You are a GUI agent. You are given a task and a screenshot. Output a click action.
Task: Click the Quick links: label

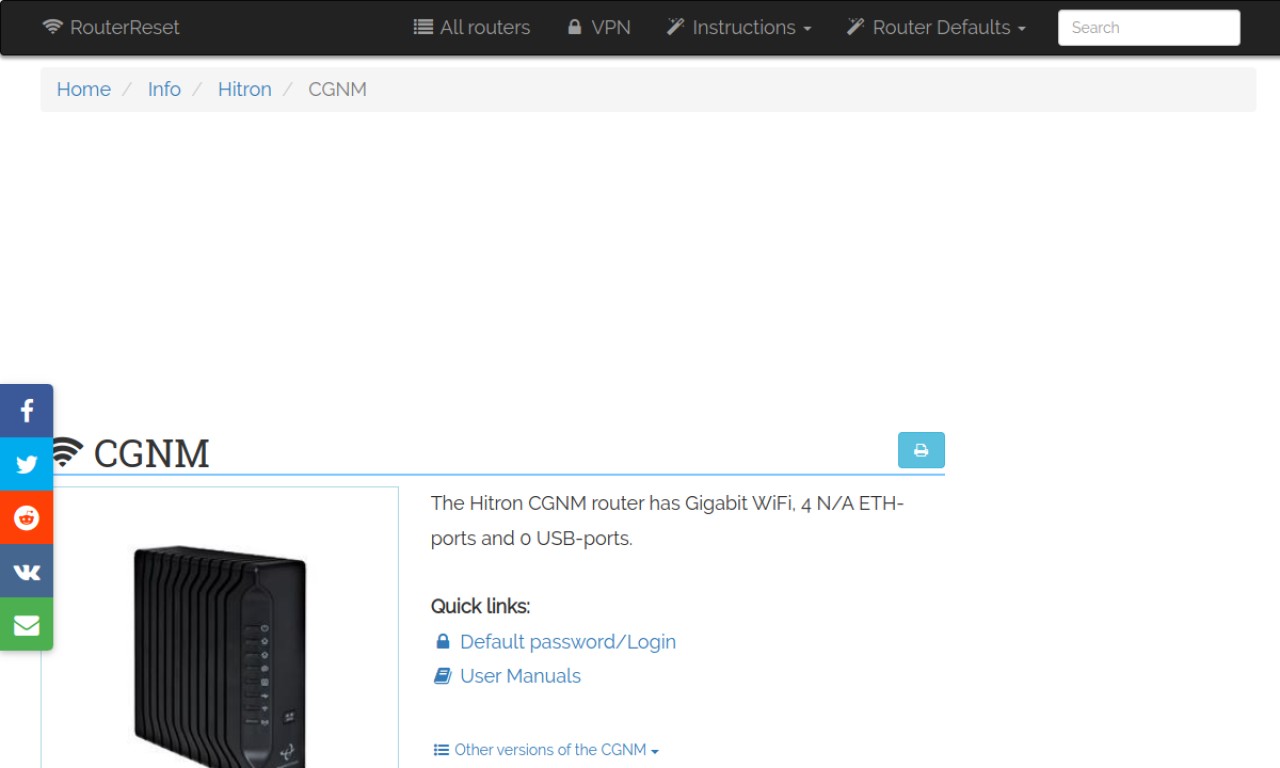click(x=480, y=606)
